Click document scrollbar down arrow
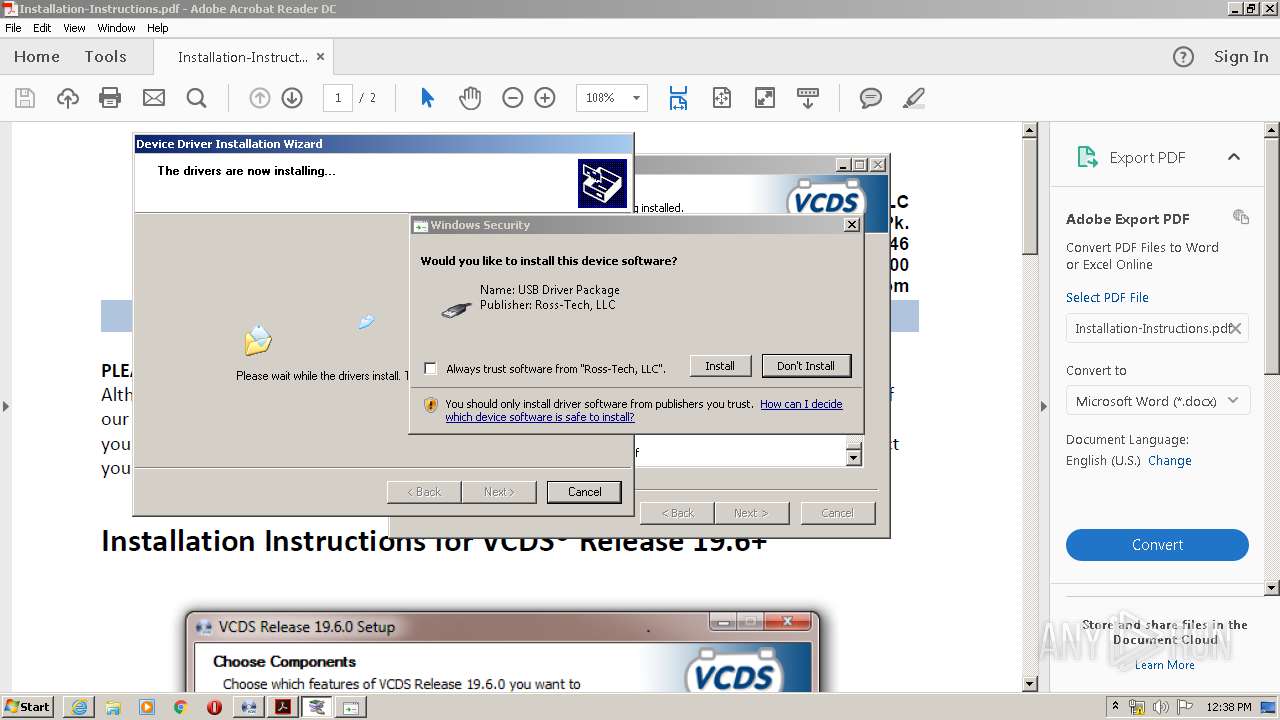1280x720 pixels. (1030, 684)
